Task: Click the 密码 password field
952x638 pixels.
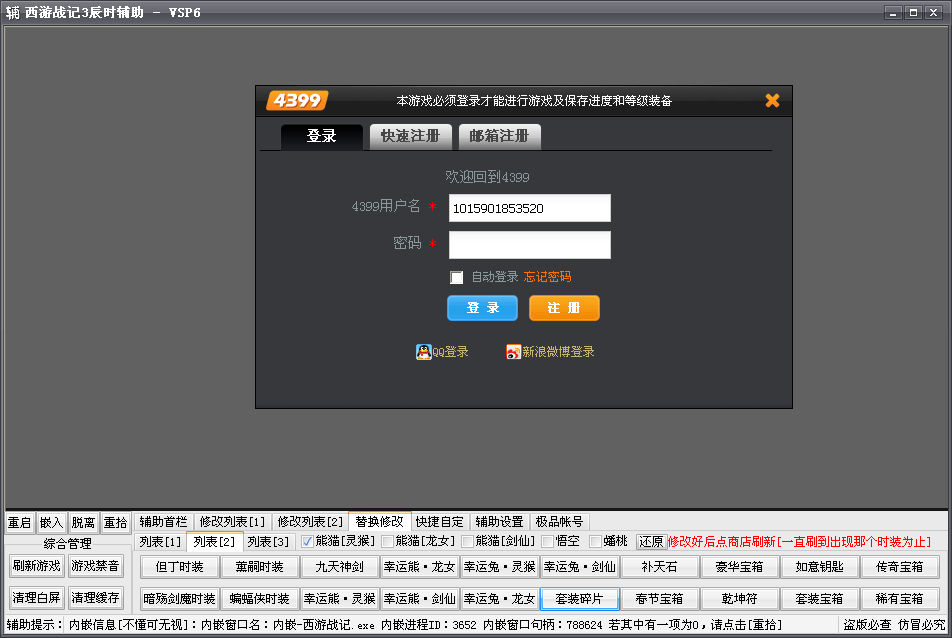Action: tap(529, 245)
